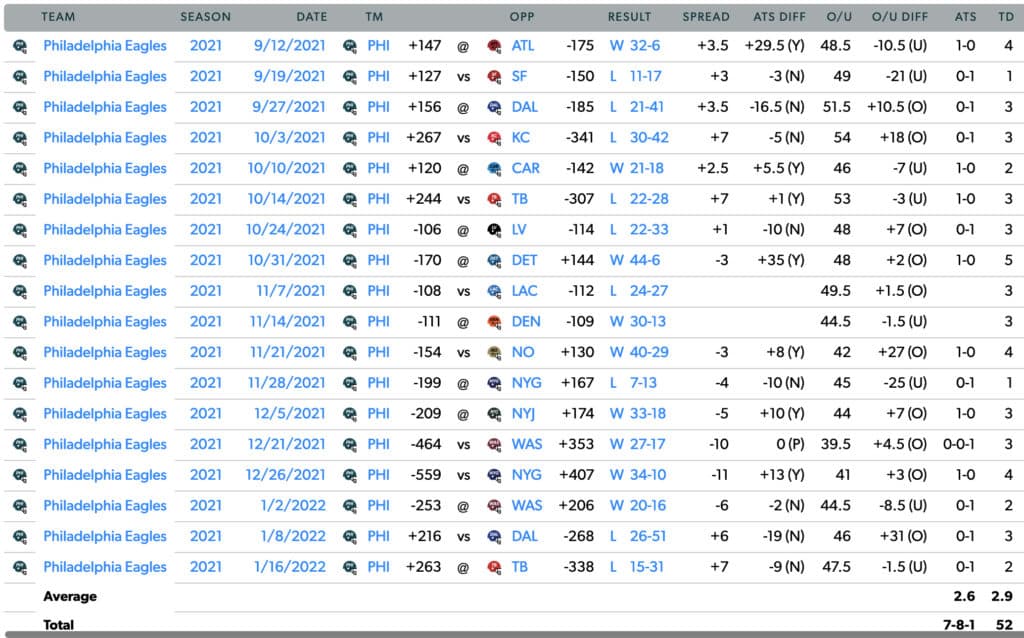Screen dimensions: 1024x638
Task: Click the KC Chiefs opponent logo icon
Action: [494, 138]
